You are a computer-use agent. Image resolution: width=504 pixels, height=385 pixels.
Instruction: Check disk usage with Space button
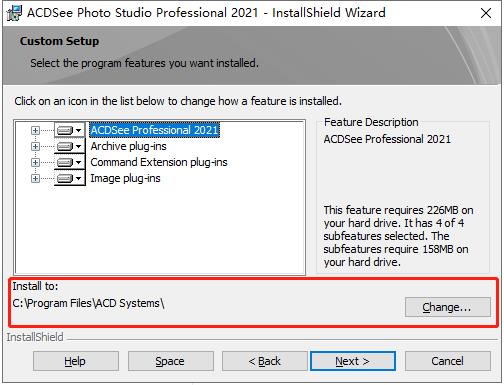coord(171,361)
